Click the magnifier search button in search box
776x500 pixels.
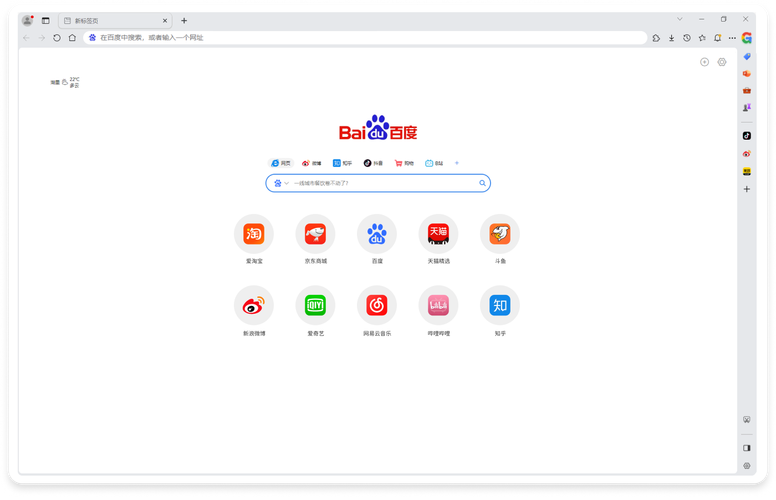(x=482, y=183)
